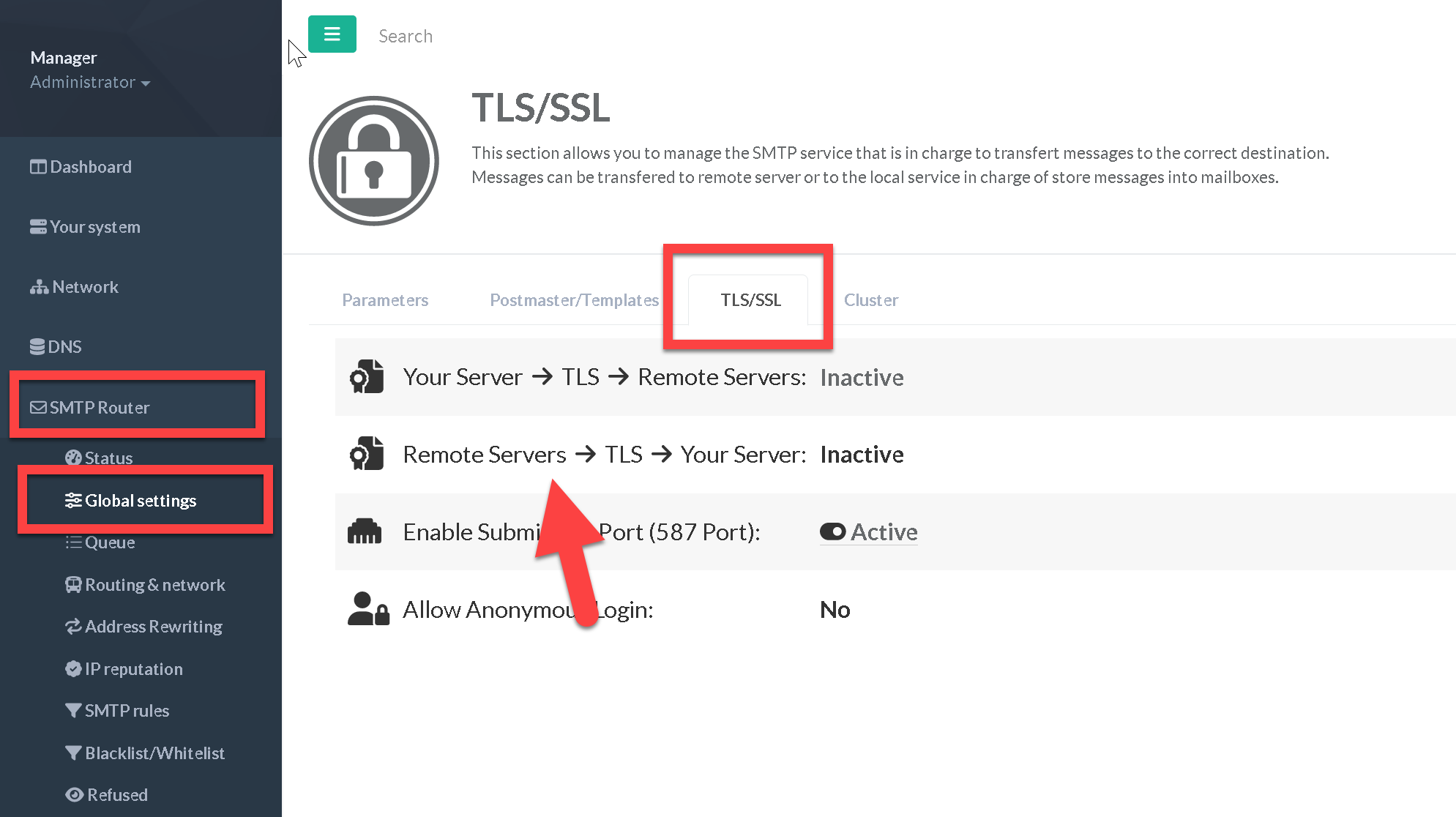
Task: Open the Postmaster/Templates tab
Action: click(574, 300)
